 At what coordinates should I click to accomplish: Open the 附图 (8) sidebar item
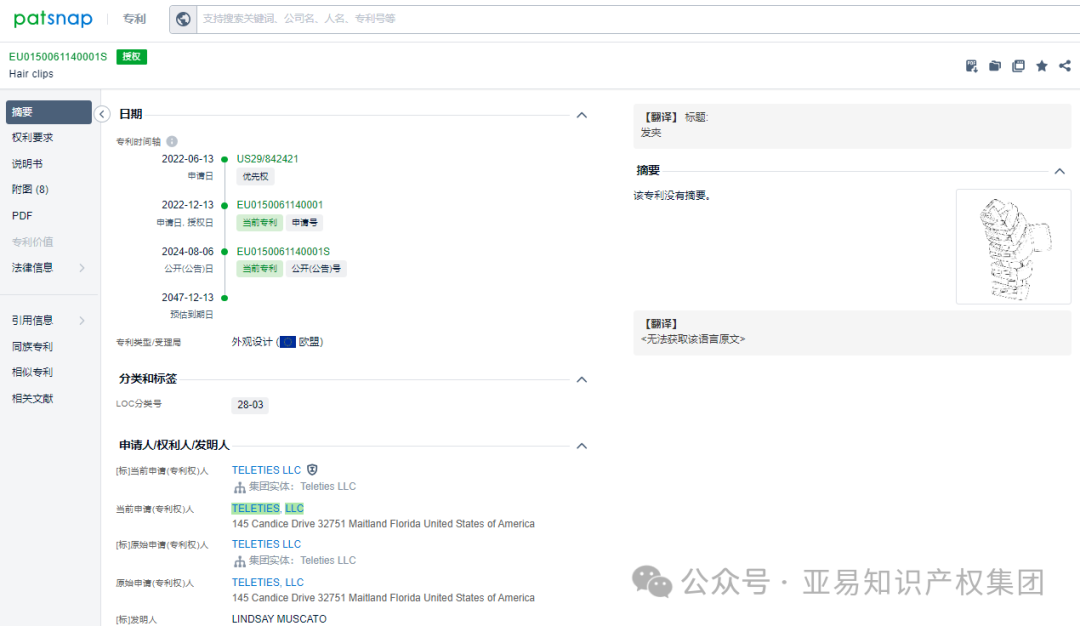30,189
